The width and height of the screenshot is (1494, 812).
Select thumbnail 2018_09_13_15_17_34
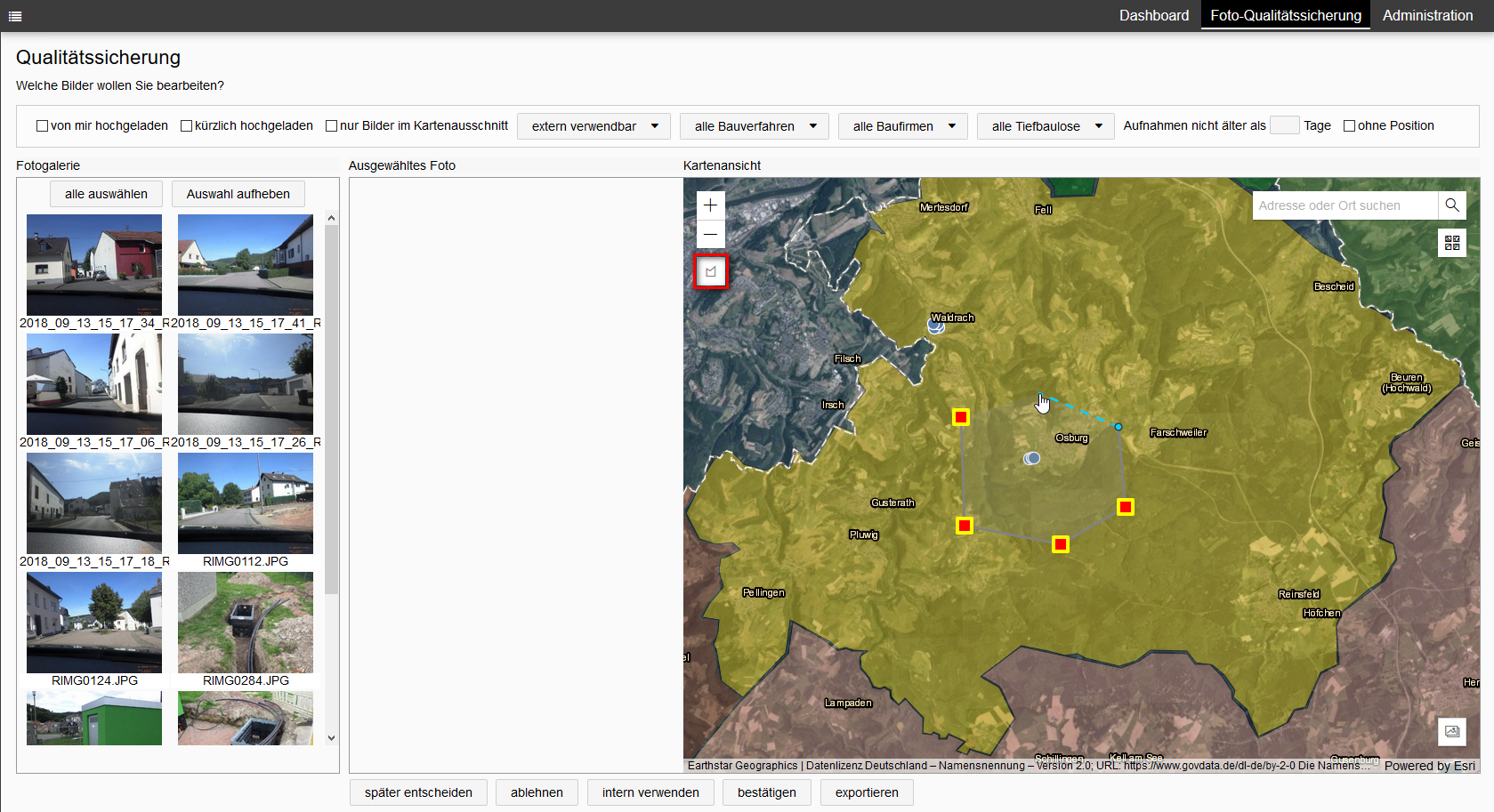click(94, 265)
